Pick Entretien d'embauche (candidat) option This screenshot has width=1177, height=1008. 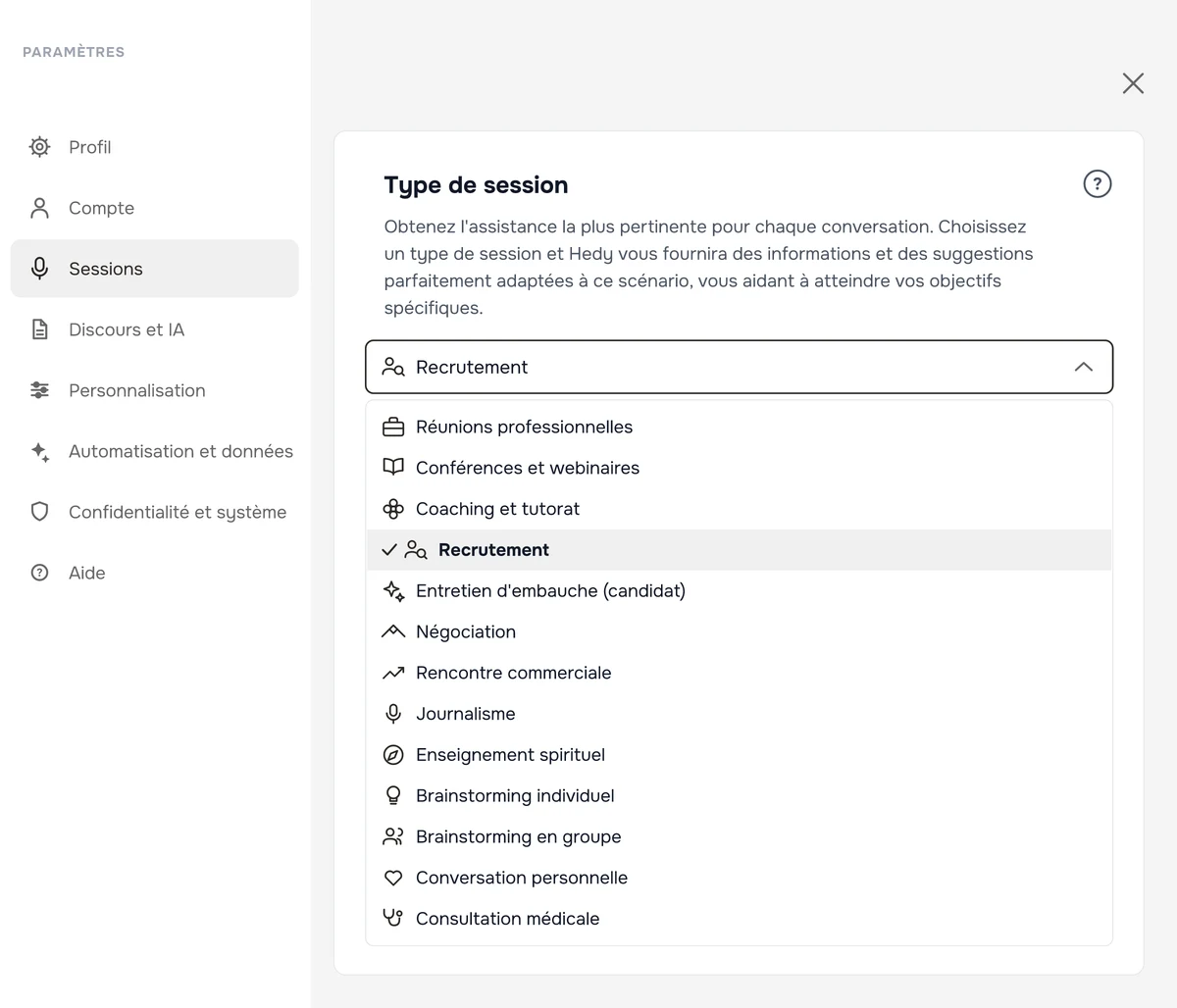click(x=740, y=591)
